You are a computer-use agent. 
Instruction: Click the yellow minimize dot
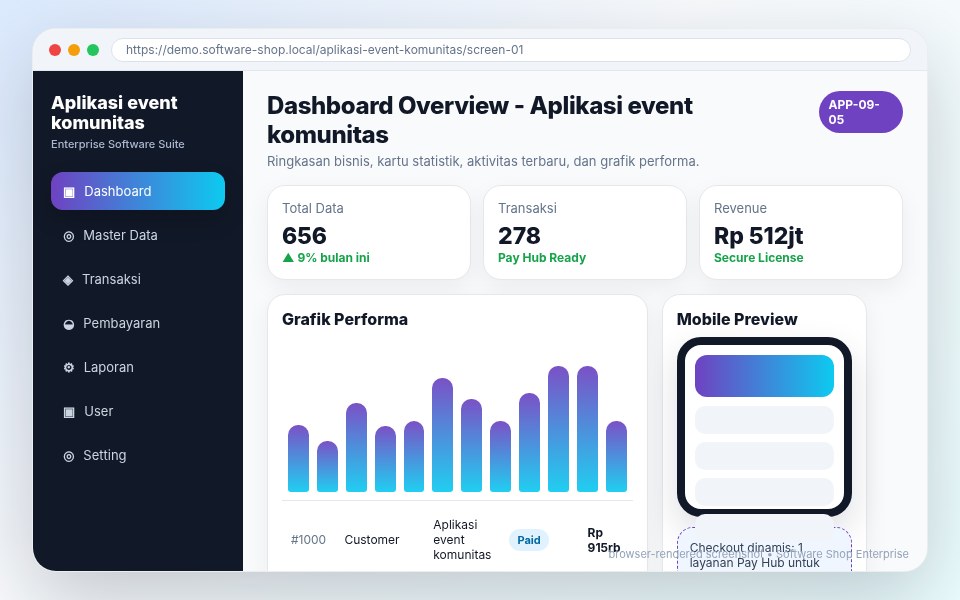pos(74,50)
